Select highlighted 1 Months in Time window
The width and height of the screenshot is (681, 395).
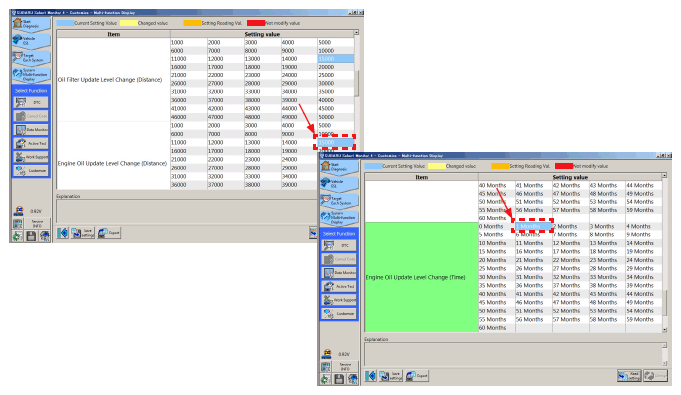(x=533, y=226)
